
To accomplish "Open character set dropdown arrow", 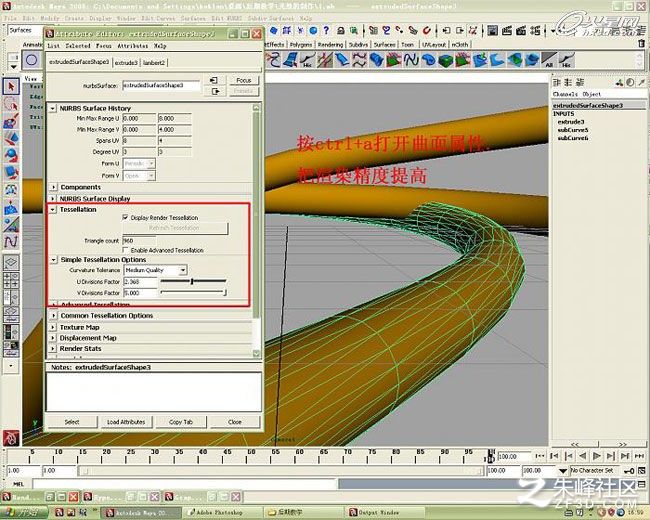I will [x=562, y=471].
